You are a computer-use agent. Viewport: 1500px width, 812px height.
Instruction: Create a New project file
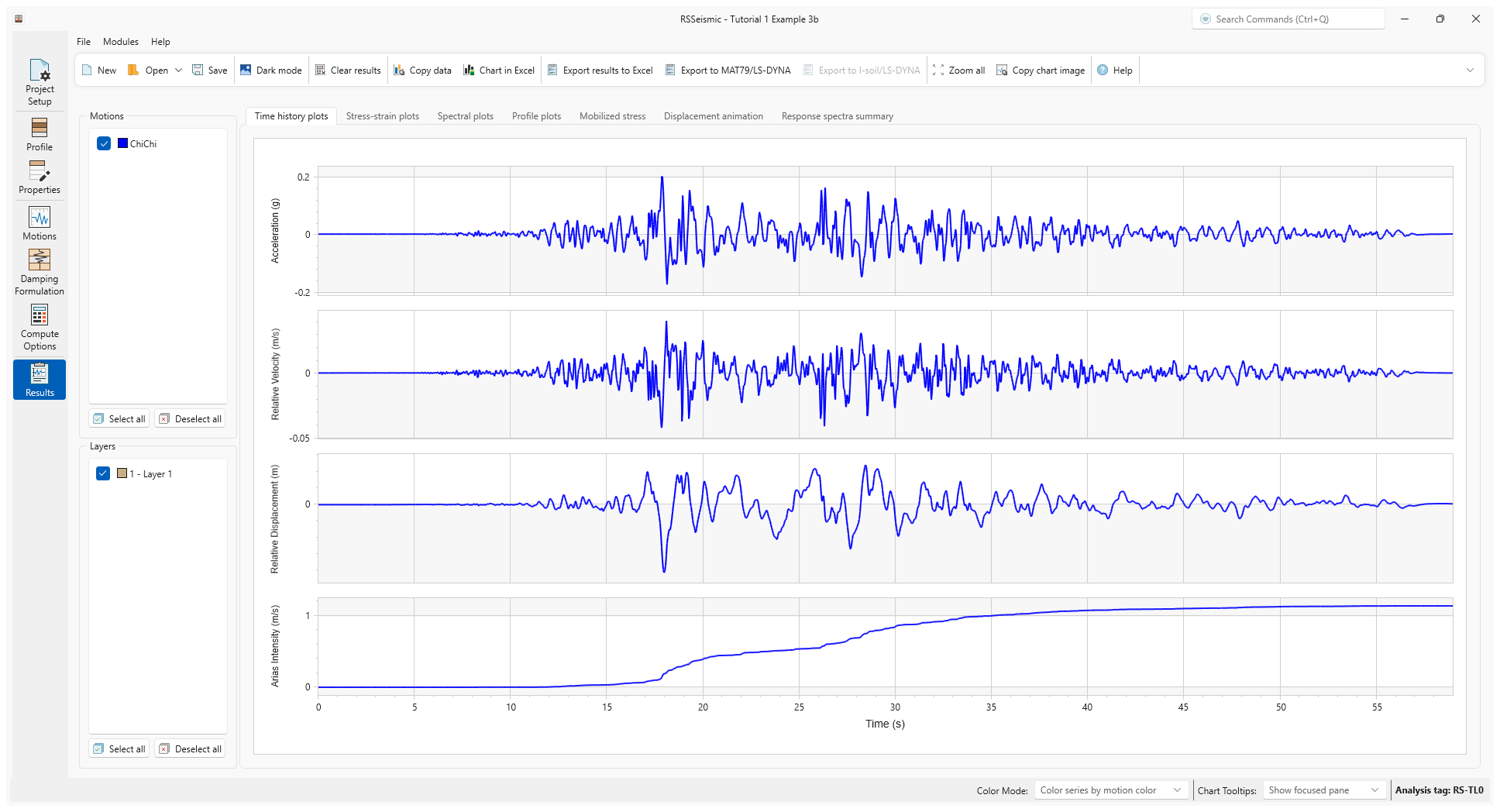[x=98, y=71]
